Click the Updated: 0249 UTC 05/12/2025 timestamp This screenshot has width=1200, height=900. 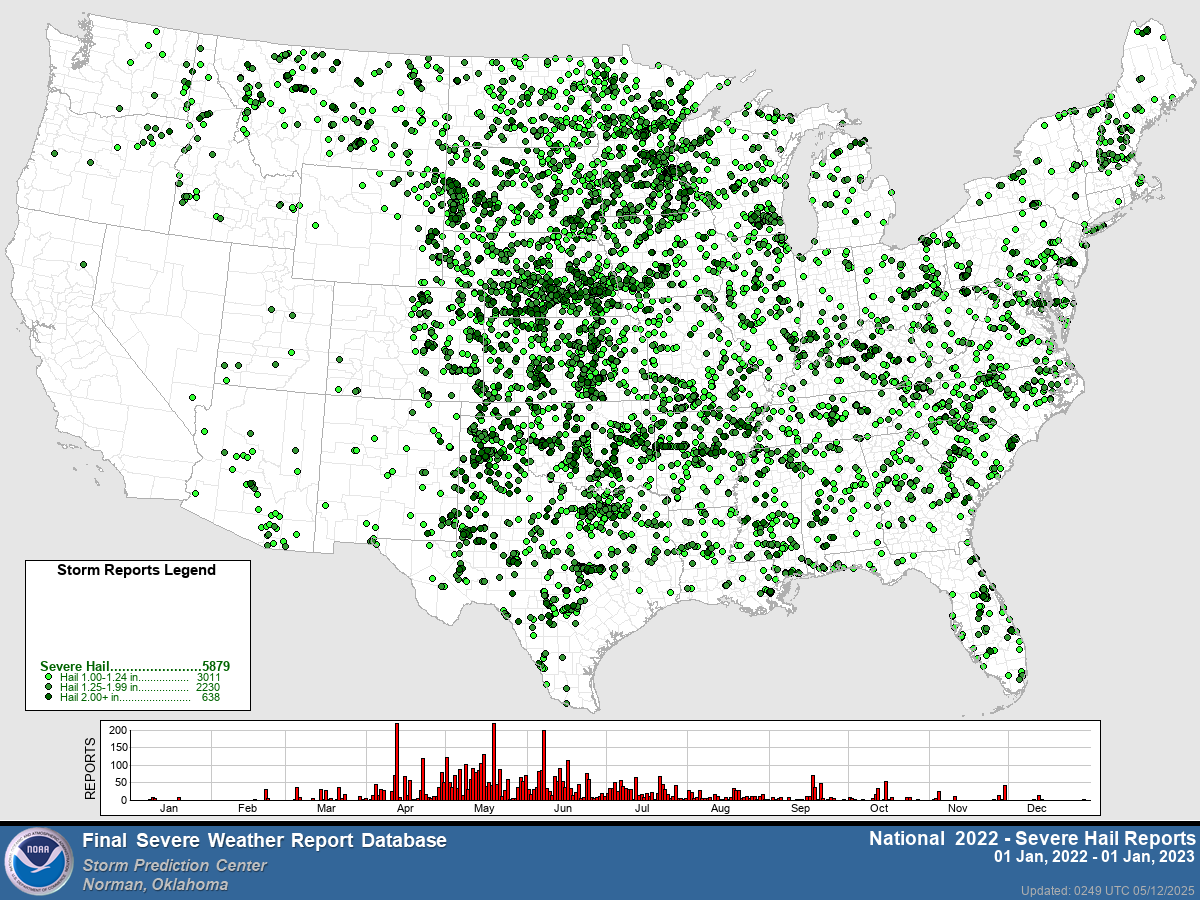pos(1108,890)
